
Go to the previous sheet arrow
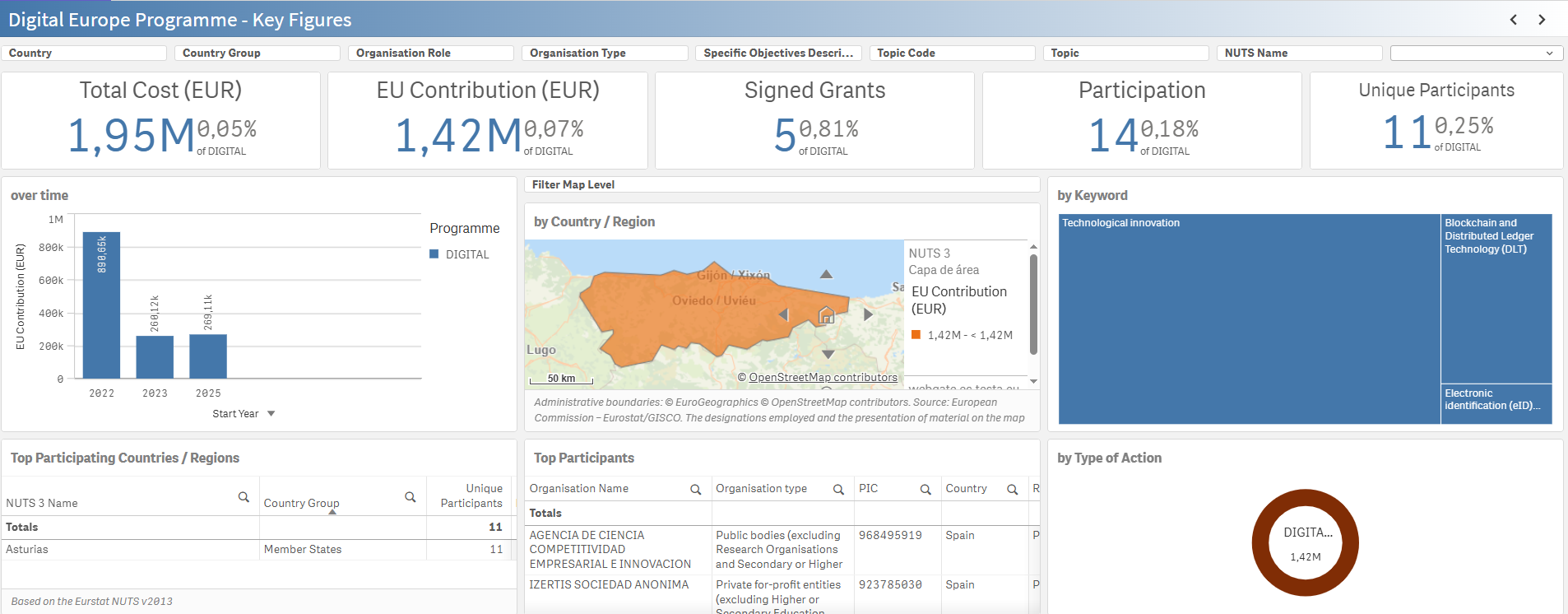coord(1513,20)
